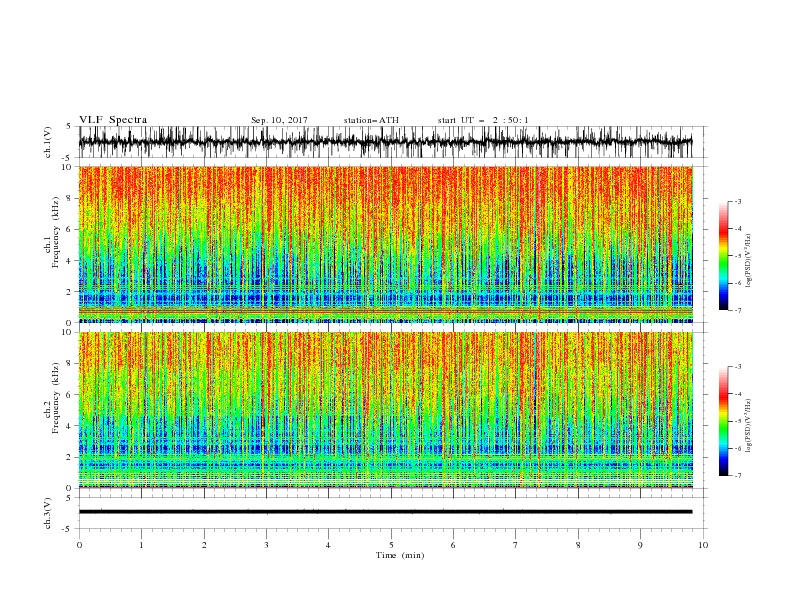The image size is (792, 612).
Task: Click inside the ch.1 spectrogram panel
Action: [385, 244]
